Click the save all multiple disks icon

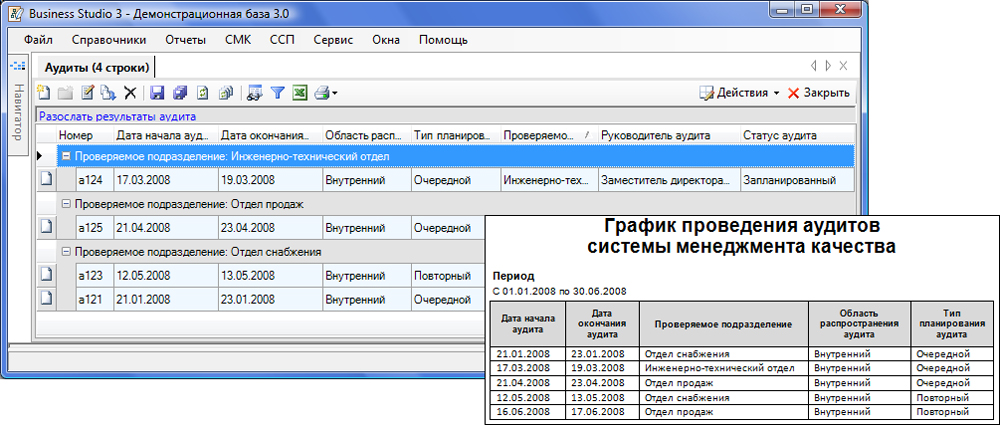[180, 93]
